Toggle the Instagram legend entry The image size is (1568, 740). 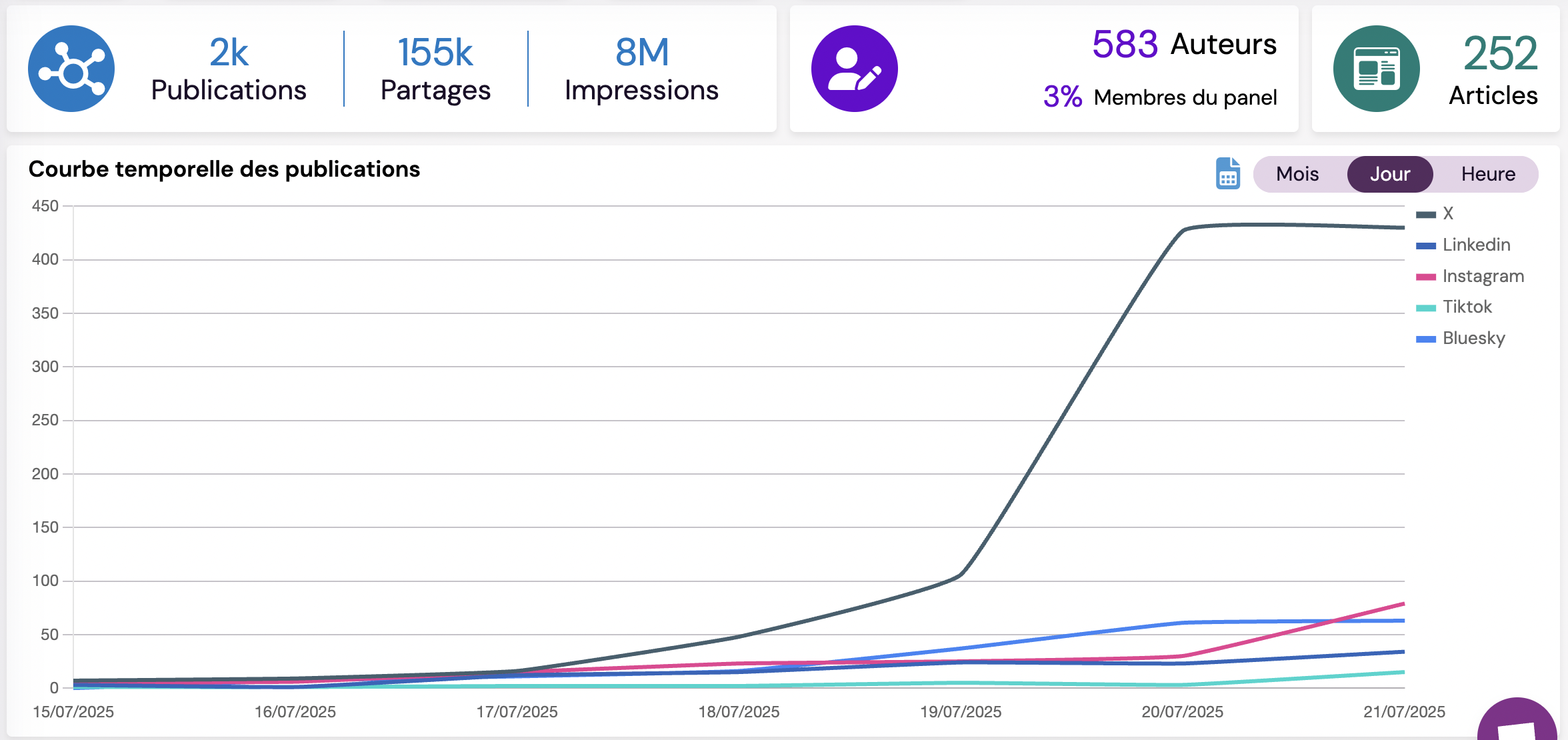coord(1483,276)
